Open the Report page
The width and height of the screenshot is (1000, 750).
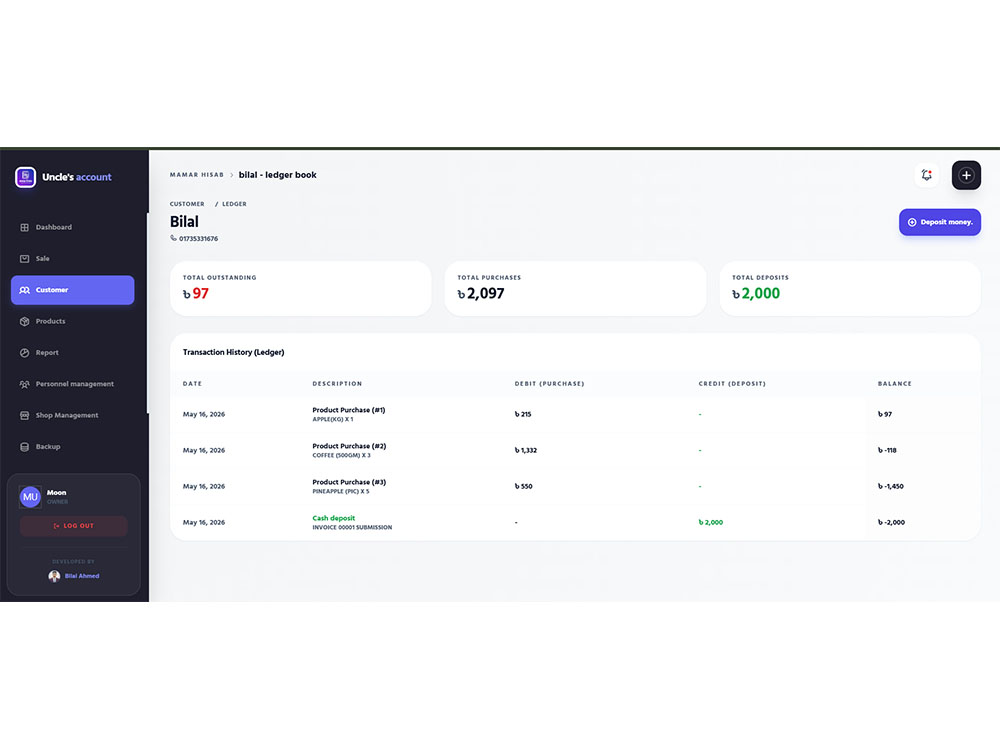click(x=73, y=352)
